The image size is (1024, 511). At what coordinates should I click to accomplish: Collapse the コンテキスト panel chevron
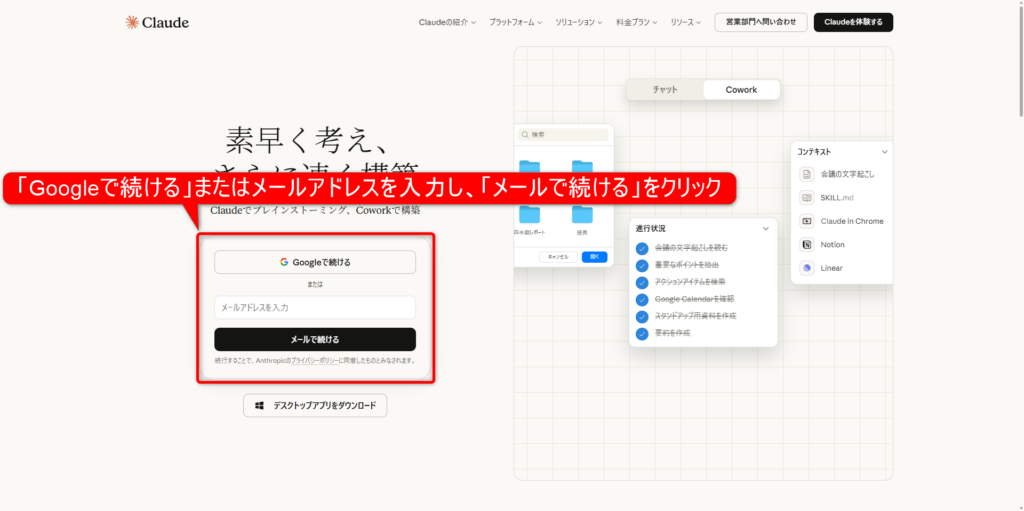pos(884,152)
